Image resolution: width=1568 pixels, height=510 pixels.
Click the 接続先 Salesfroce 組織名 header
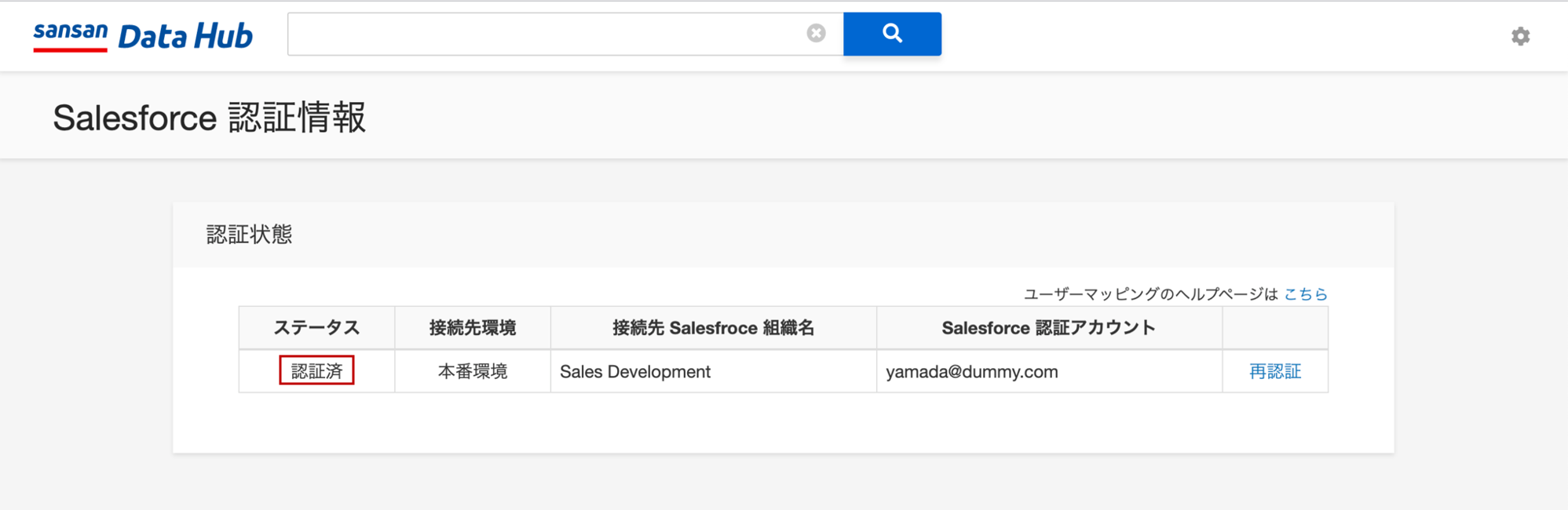coord(714,328)
